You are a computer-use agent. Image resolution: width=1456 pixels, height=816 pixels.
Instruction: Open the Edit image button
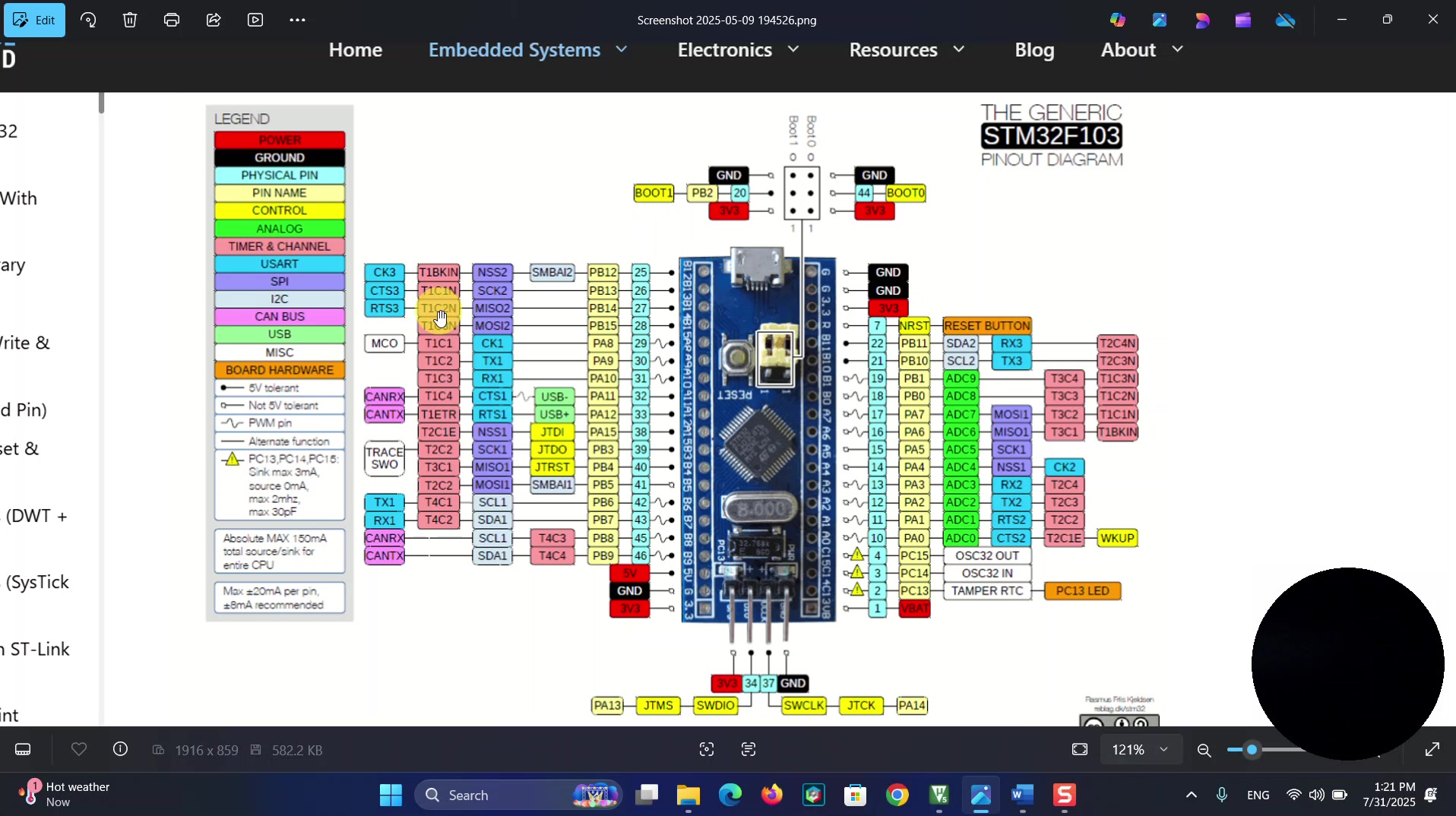[x=35, y=20]
